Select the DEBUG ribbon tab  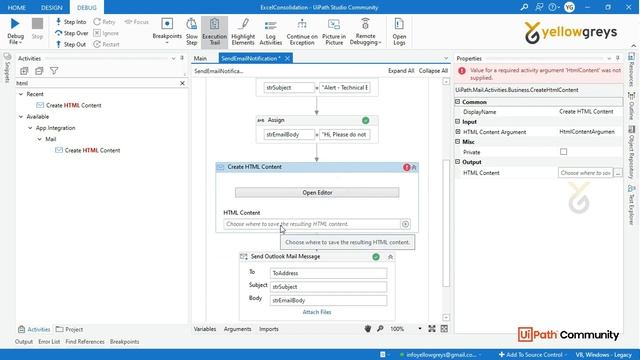87,7
